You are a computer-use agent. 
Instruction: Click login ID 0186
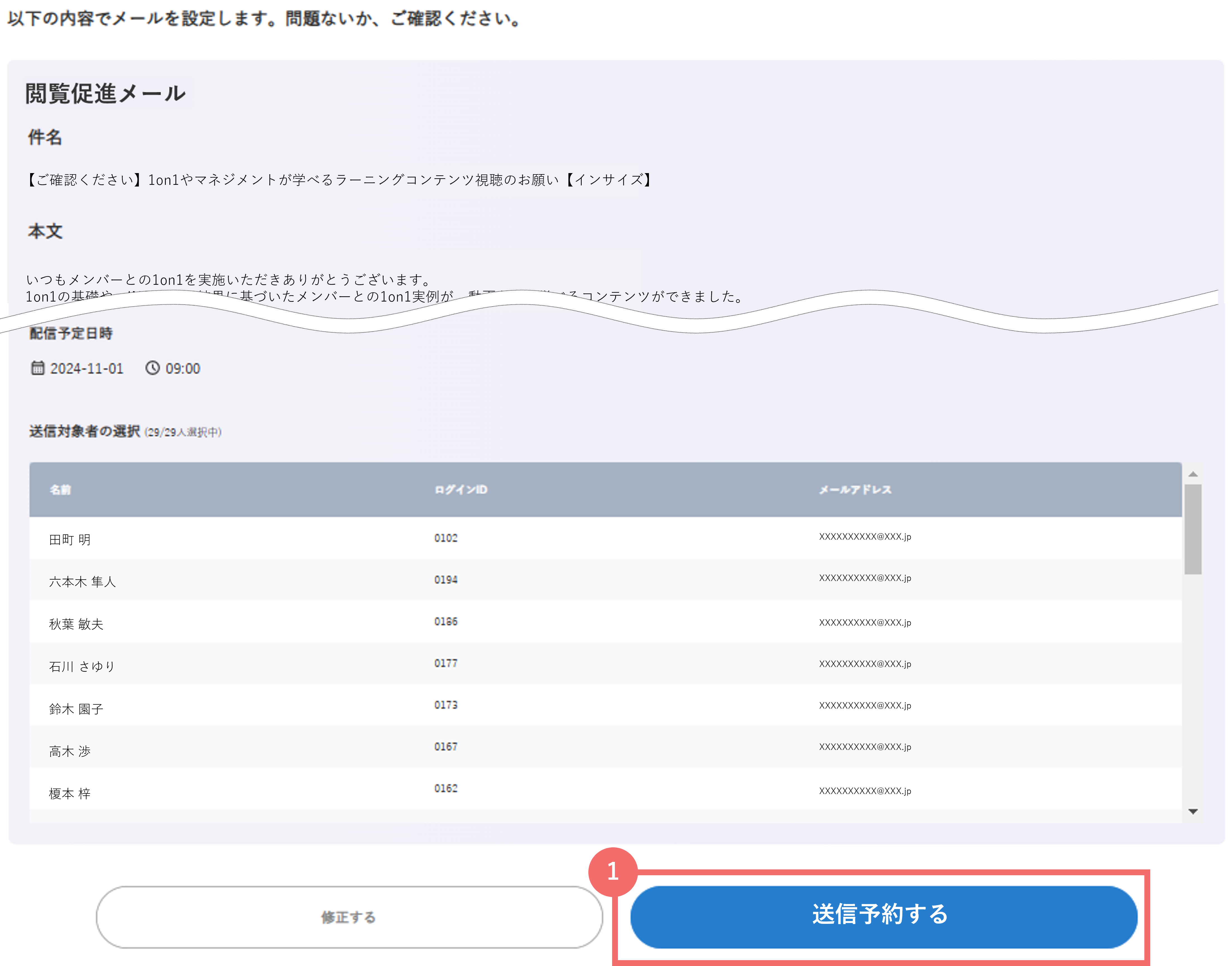pyautogui.click(x=446, y=621)
